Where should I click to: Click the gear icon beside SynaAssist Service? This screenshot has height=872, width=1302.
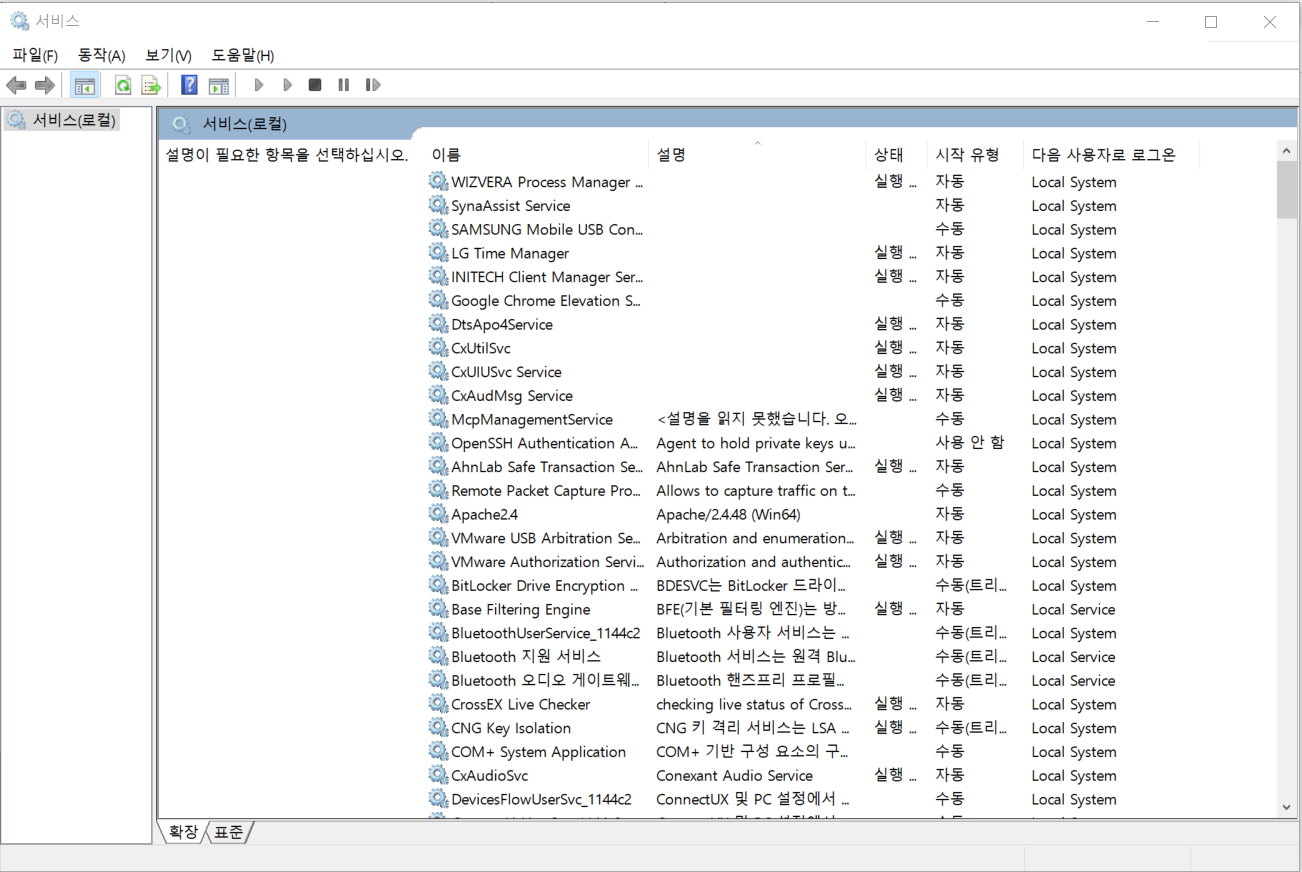tap(438, 205)
